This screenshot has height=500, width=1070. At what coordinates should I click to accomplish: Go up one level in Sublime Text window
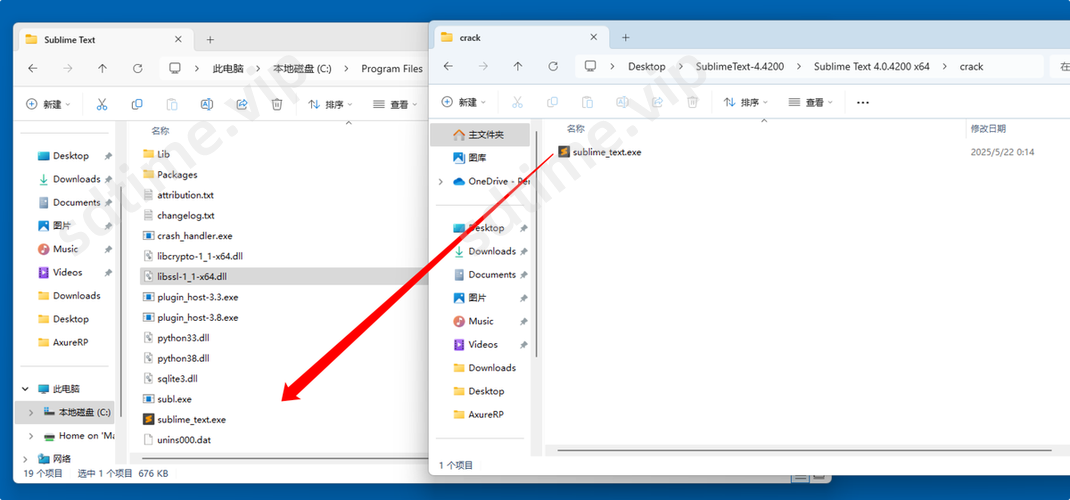[x=102, y=68]
